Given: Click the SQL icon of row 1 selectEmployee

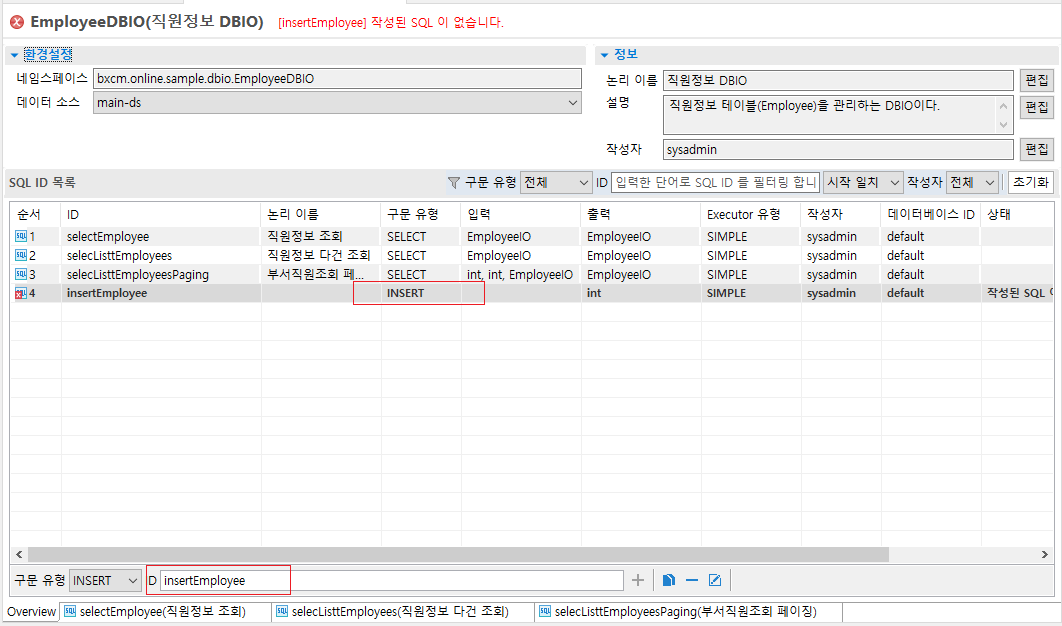Looking at the screenshot, I should (21, 237).
